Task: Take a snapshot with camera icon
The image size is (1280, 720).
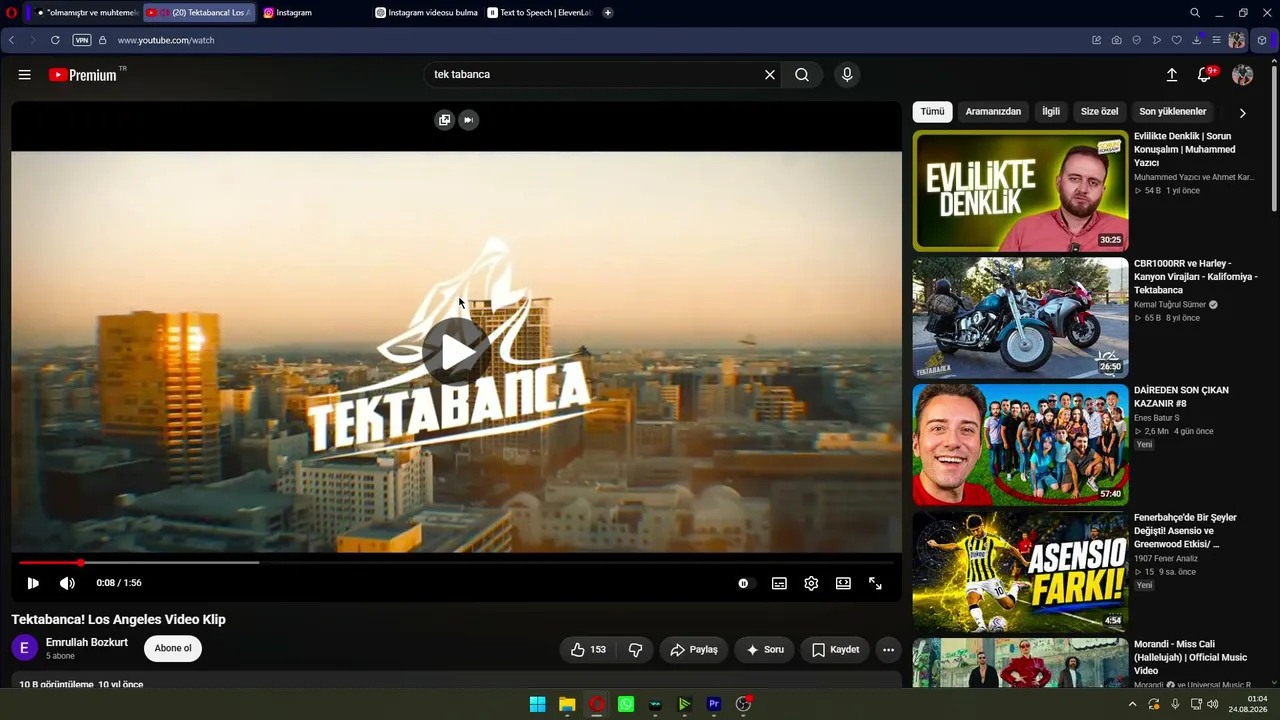Action: (1117, 40)
